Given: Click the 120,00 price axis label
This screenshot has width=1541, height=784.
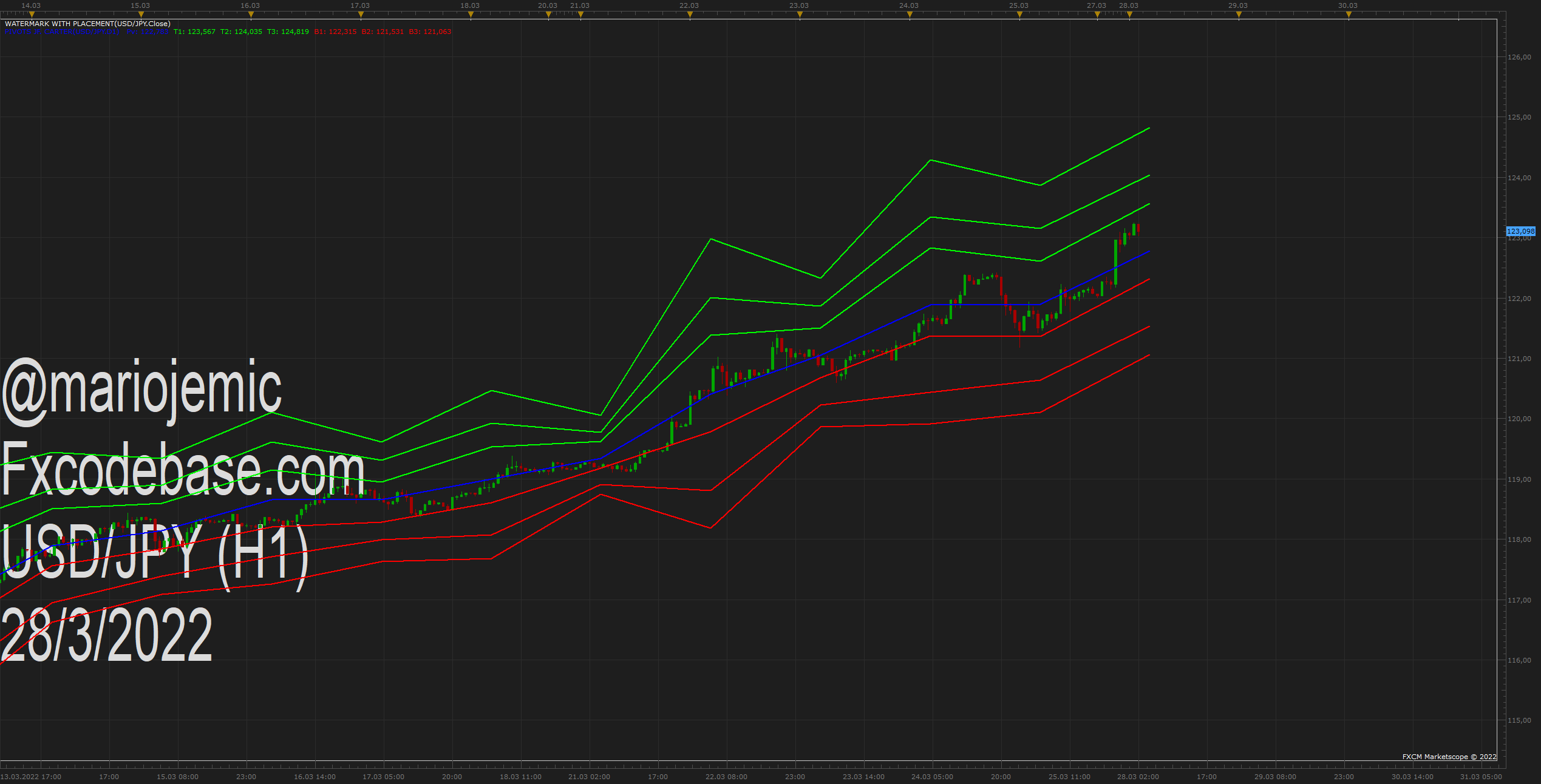Looking at the screenshot, I should (x=1519, y=419).
